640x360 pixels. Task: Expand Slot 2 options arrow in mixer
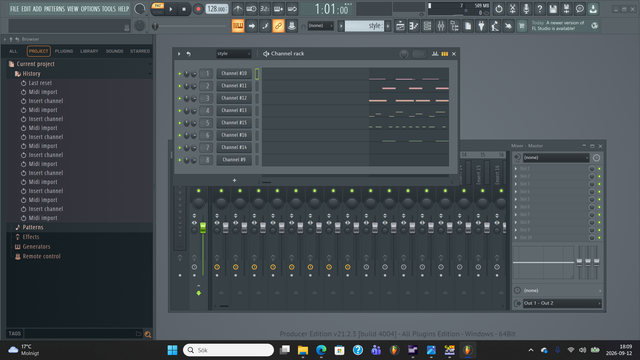click(x=516, y=176)
